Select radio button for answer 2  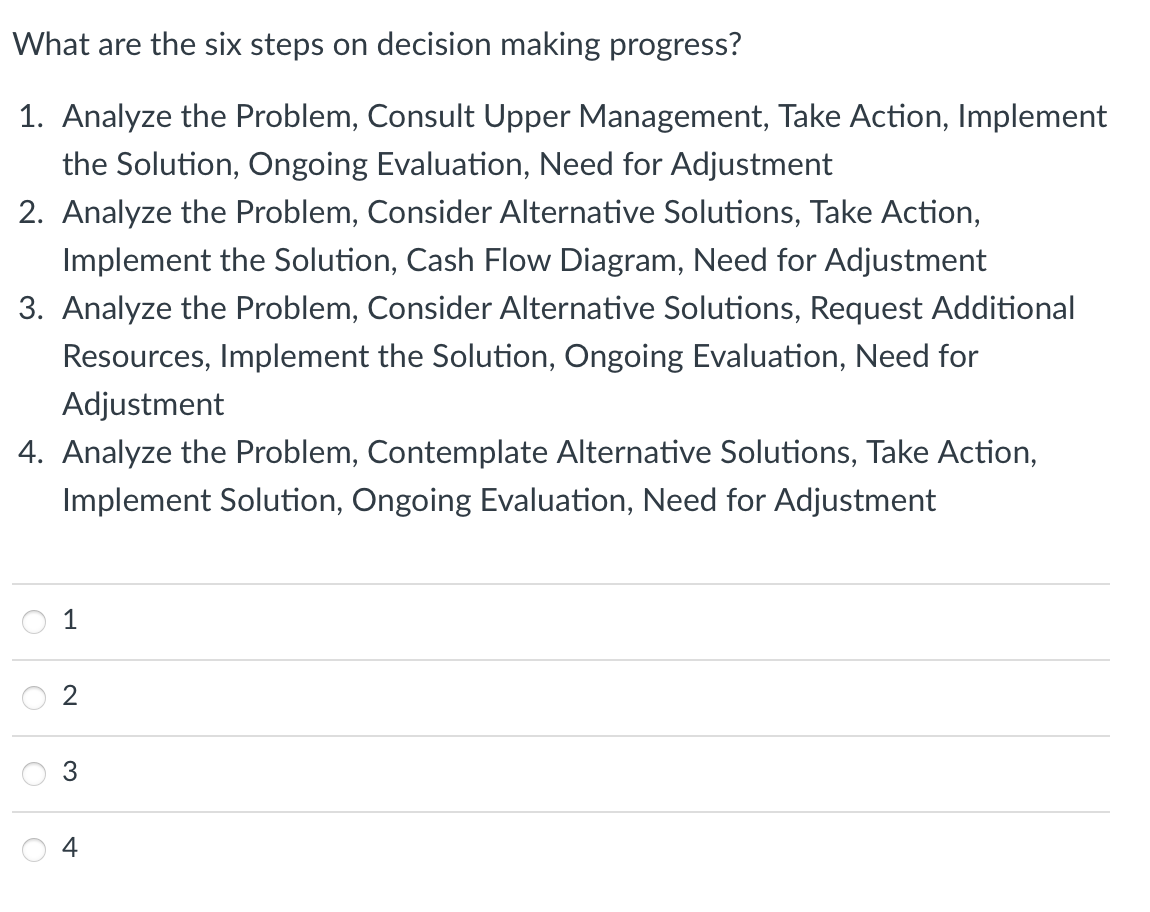coord(33,697)
